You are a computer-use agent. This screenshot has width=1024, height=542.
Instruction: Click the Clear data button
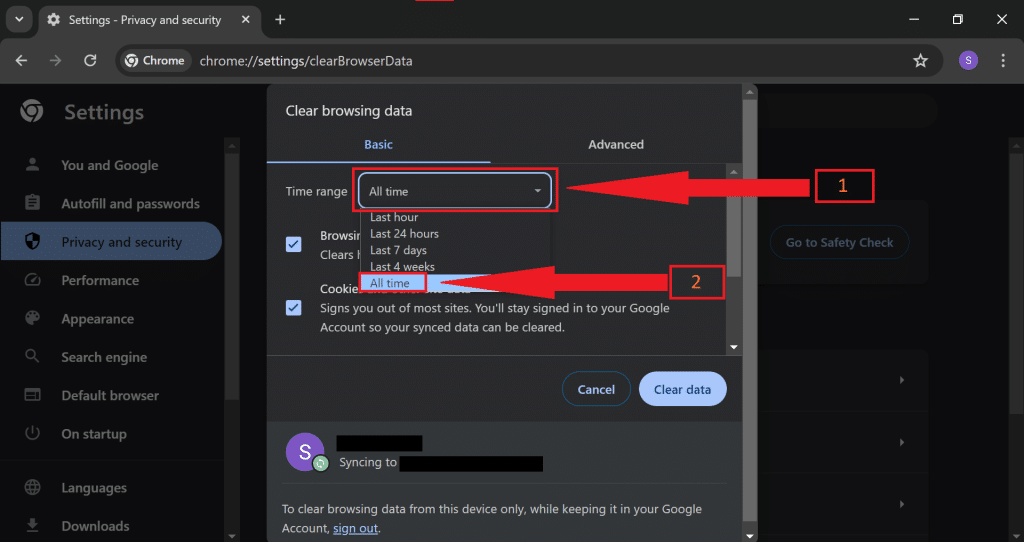coord(682,389)
